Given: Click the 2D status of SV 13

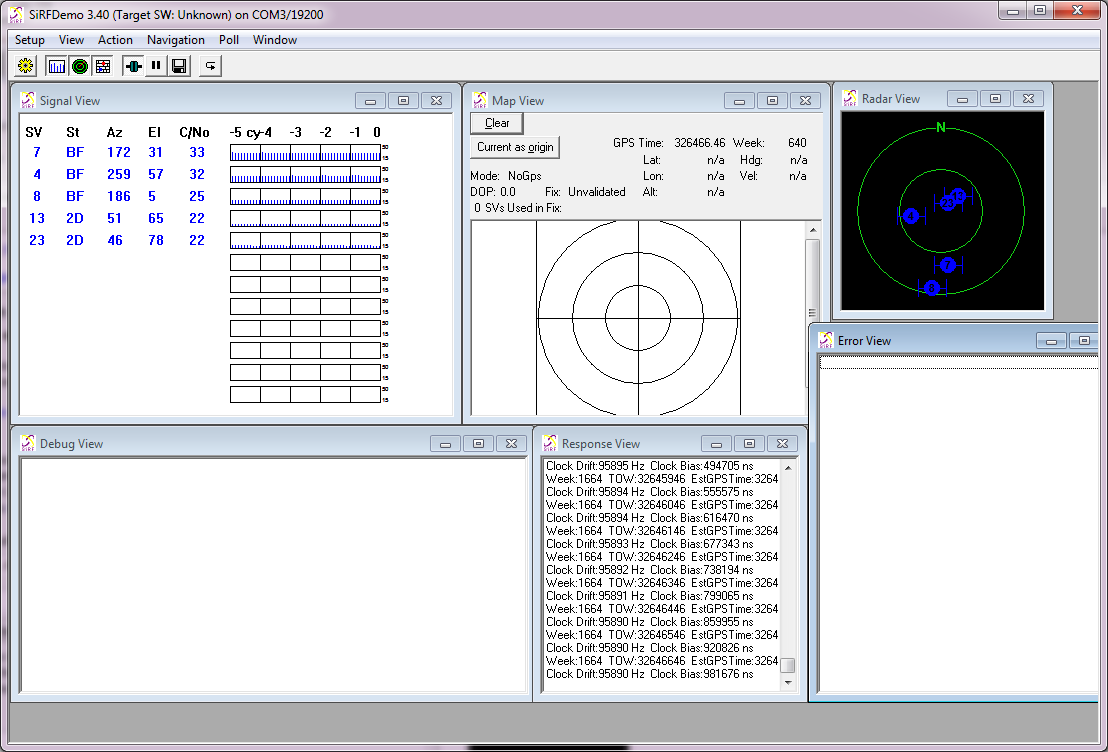Looking at the screenshot, I should coord(75,218).
